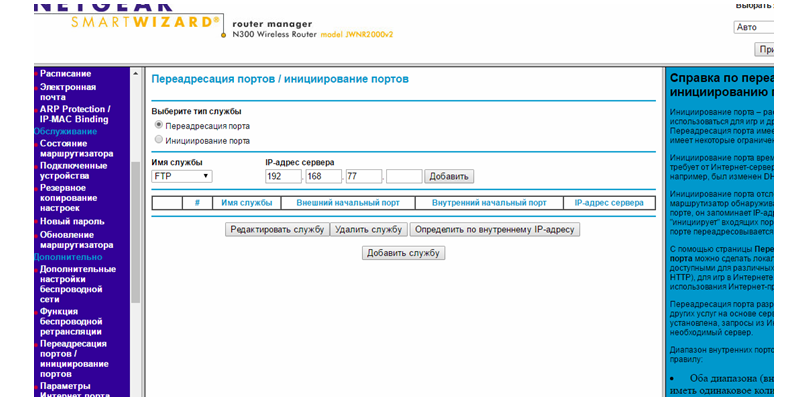This screenshot has width=807, height=403.
Task: Click the first IP octet field showing 192
Action: [x=284, y=177]
